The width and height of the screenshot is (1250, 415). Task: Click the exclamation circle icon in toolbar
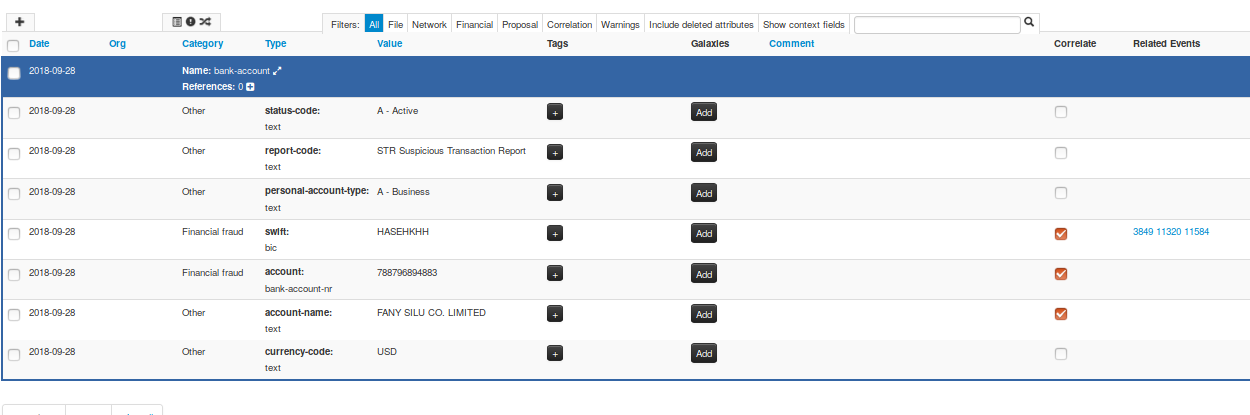(191, 21)
